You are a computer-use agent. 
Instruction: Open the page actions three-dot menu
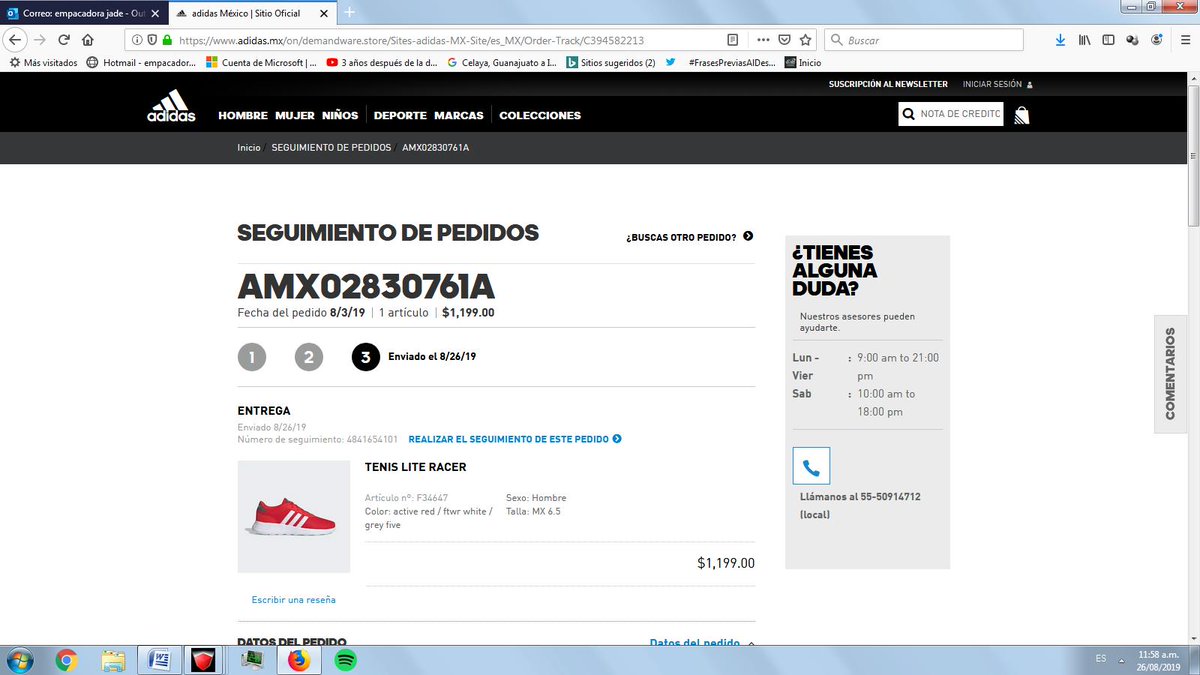763,41
